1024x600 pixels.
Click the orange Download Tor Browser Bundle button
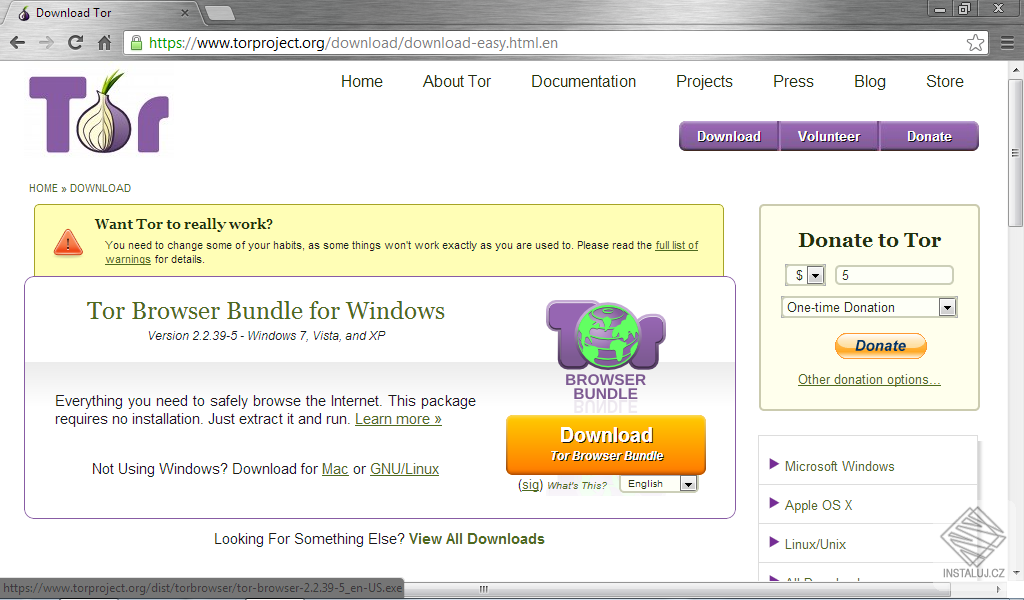(606, 445)
